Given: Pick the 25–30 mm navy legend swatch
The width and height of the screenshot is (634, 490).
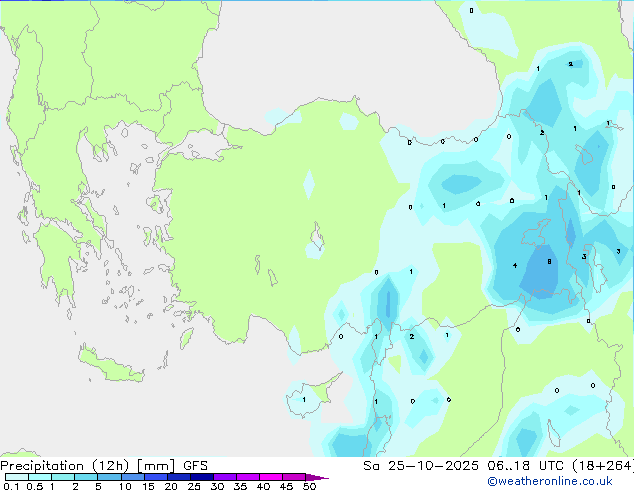Looking at the screenshot, I should tap(202, 477).
